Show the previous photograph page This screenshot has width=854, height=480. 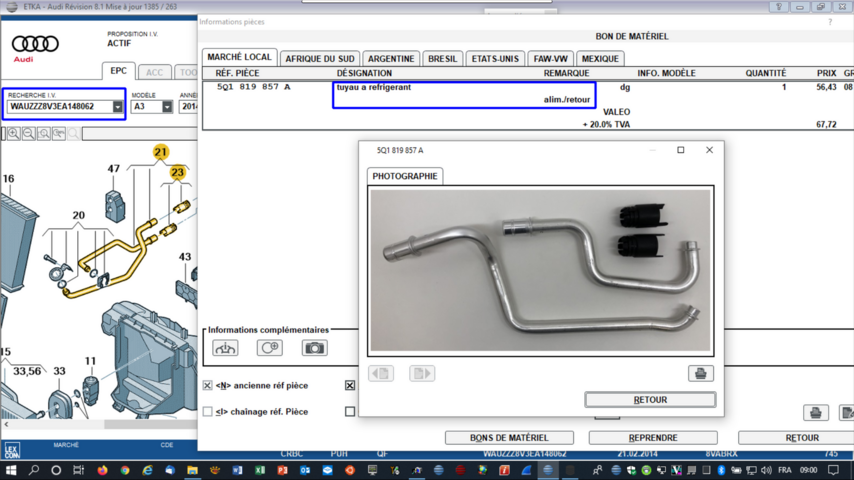pos(381,373)
